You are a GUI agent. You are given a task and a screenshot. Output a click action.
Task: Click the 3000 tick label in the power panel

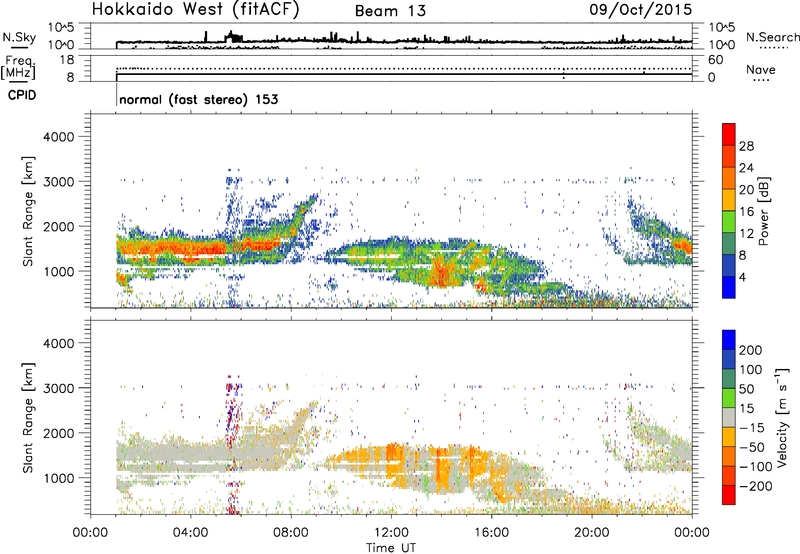click(58, 182)
